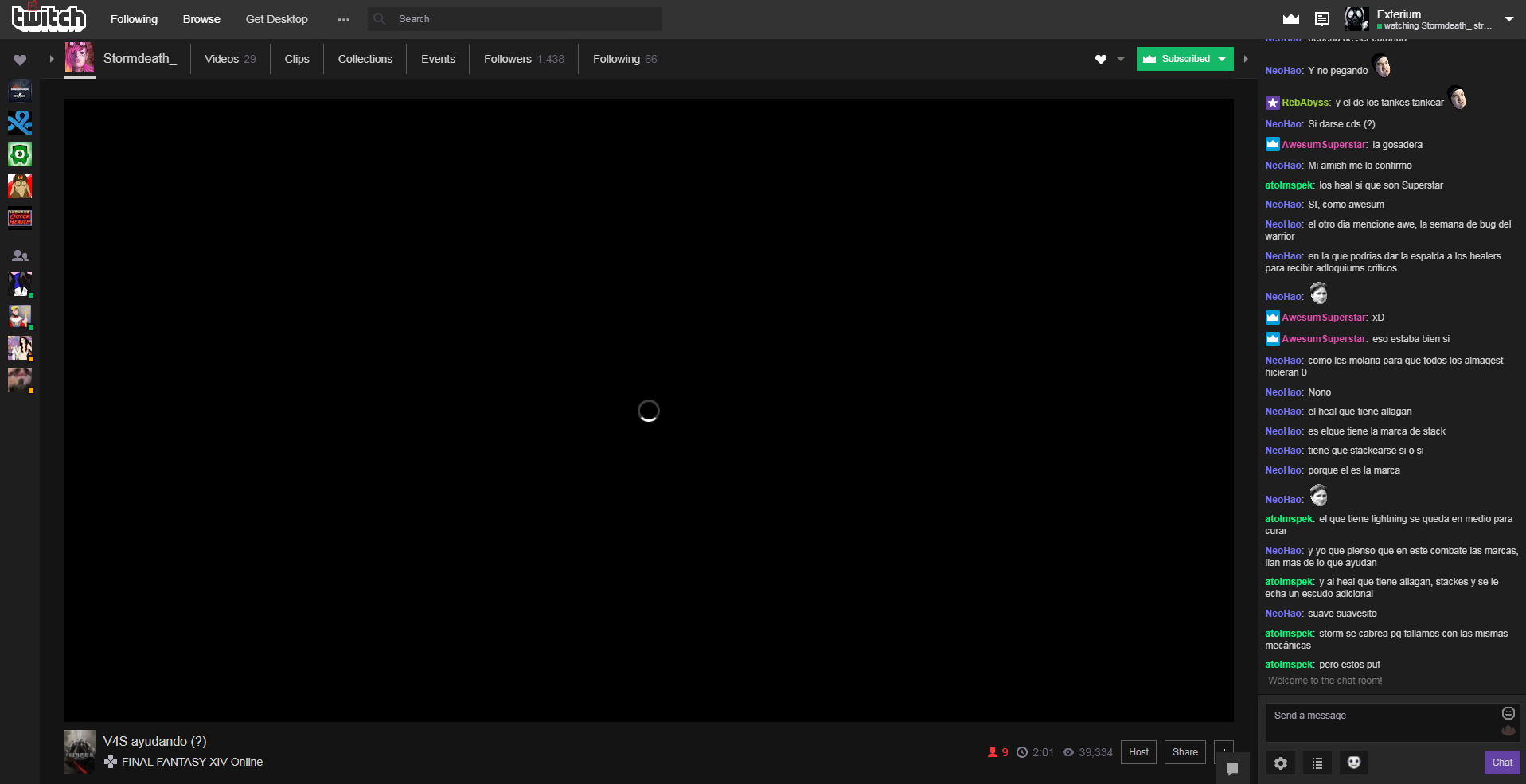This screenshot has width=1526, height=784.
Task: Open your profile dropdown for Exterium
Action: click(1509, 19)
